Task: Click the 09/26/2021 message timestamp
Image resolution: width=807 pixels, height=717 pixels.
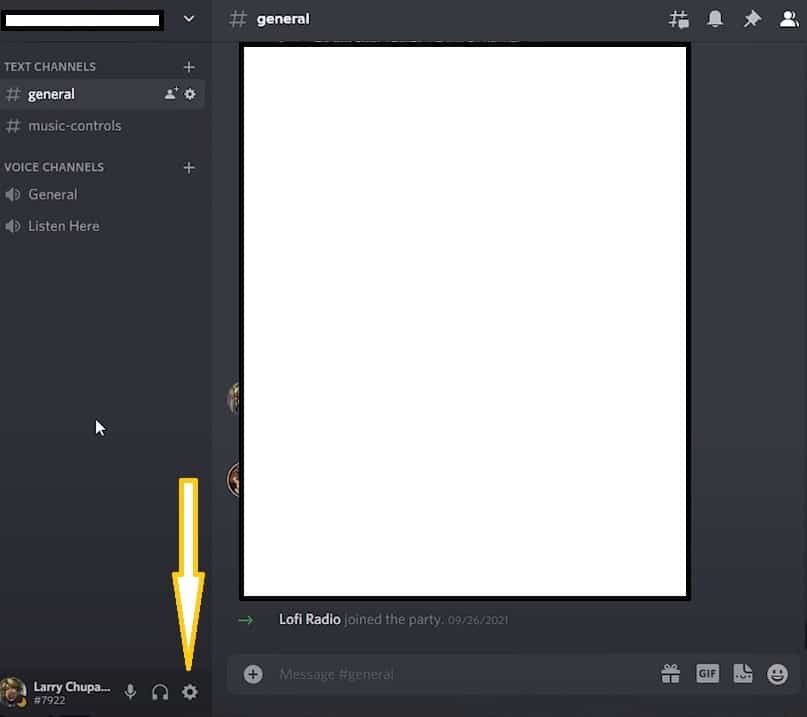Action: (x=478, y=620)
